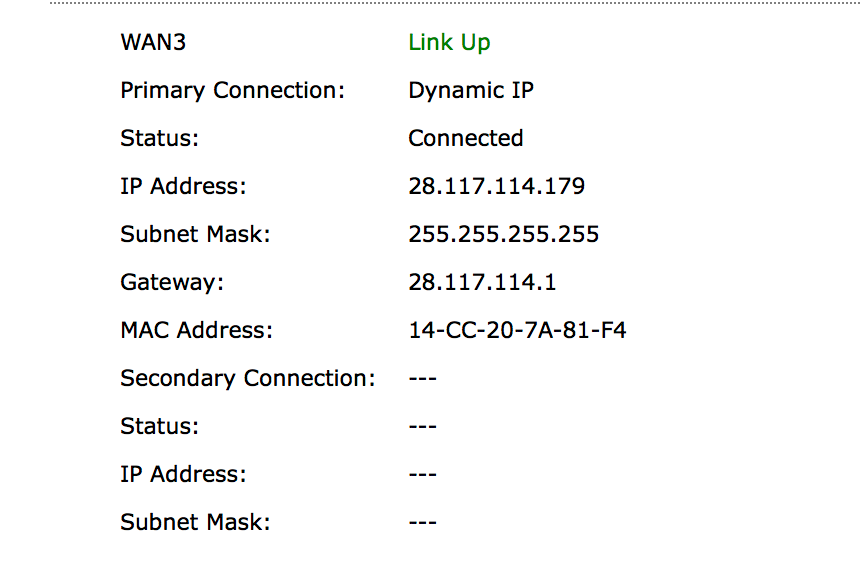Click the subnet mask 255.255.255.255
Screen dimensions: 860x562
pyautogui.click(x=503, y=234)
